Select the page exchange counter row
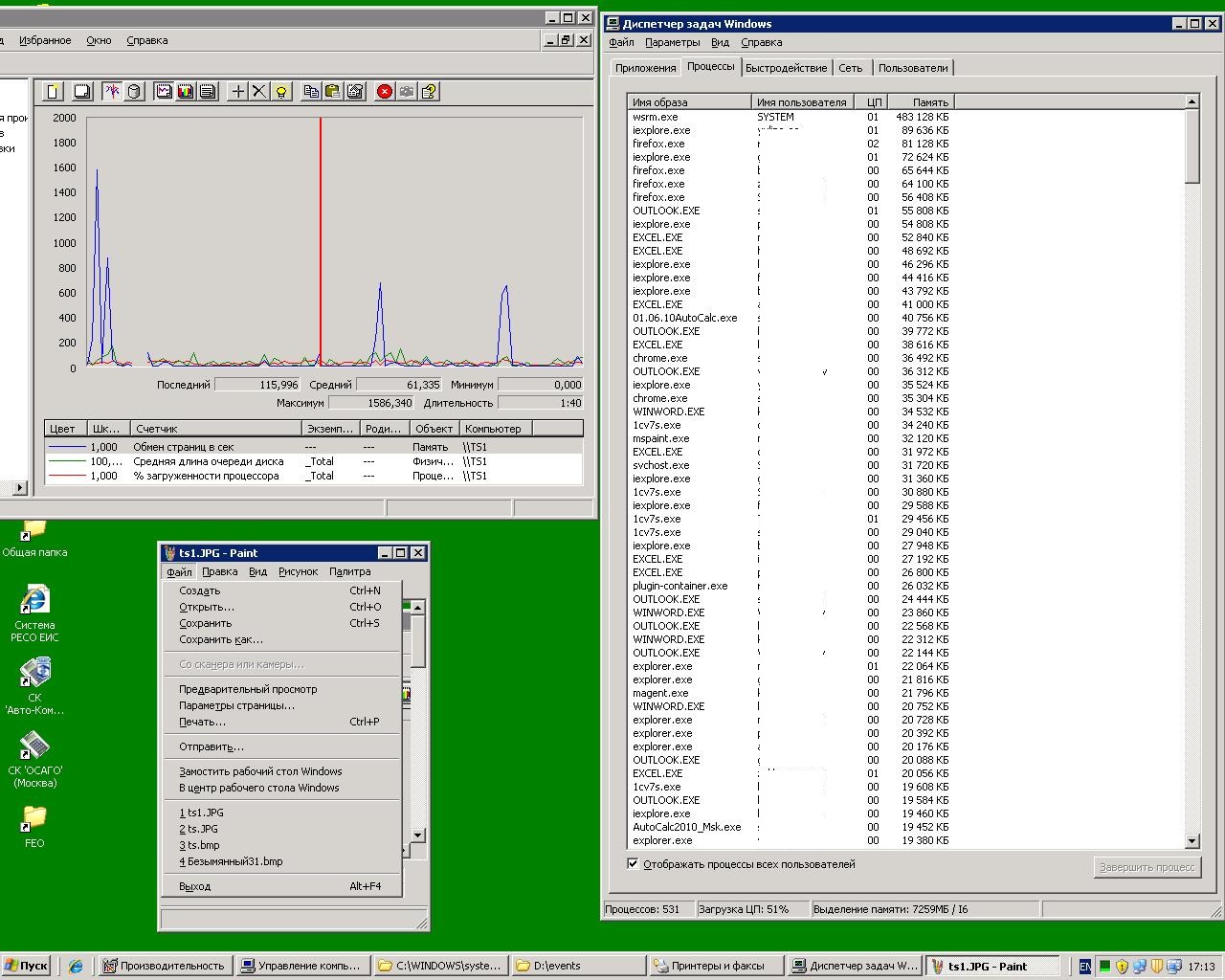Viewport: 1225px width, 980px height. tap(314, 447)
